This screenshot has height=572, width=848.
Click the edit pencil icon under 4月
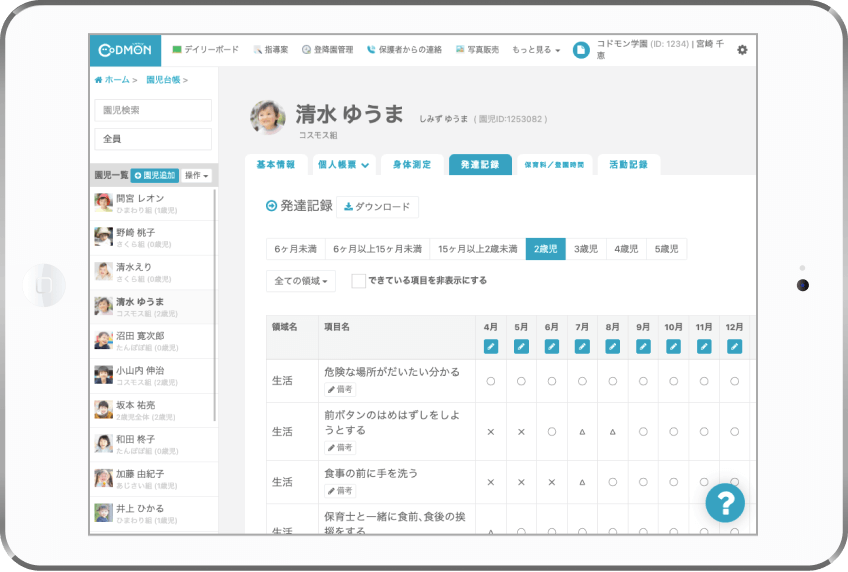tap(490, 346)
